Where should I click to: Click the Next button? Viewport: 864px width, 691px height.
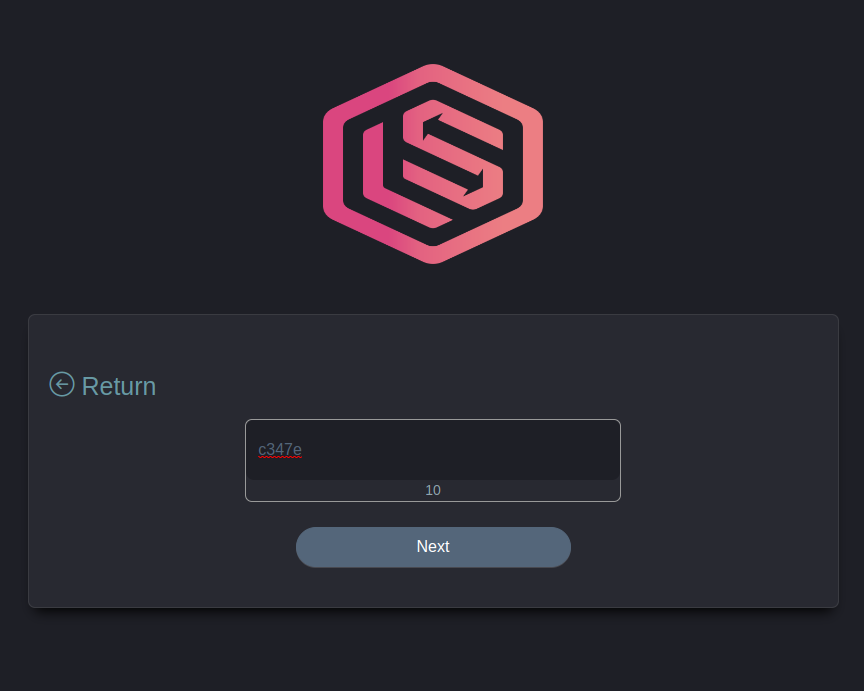pyautogui.click(x=433, y=547)
